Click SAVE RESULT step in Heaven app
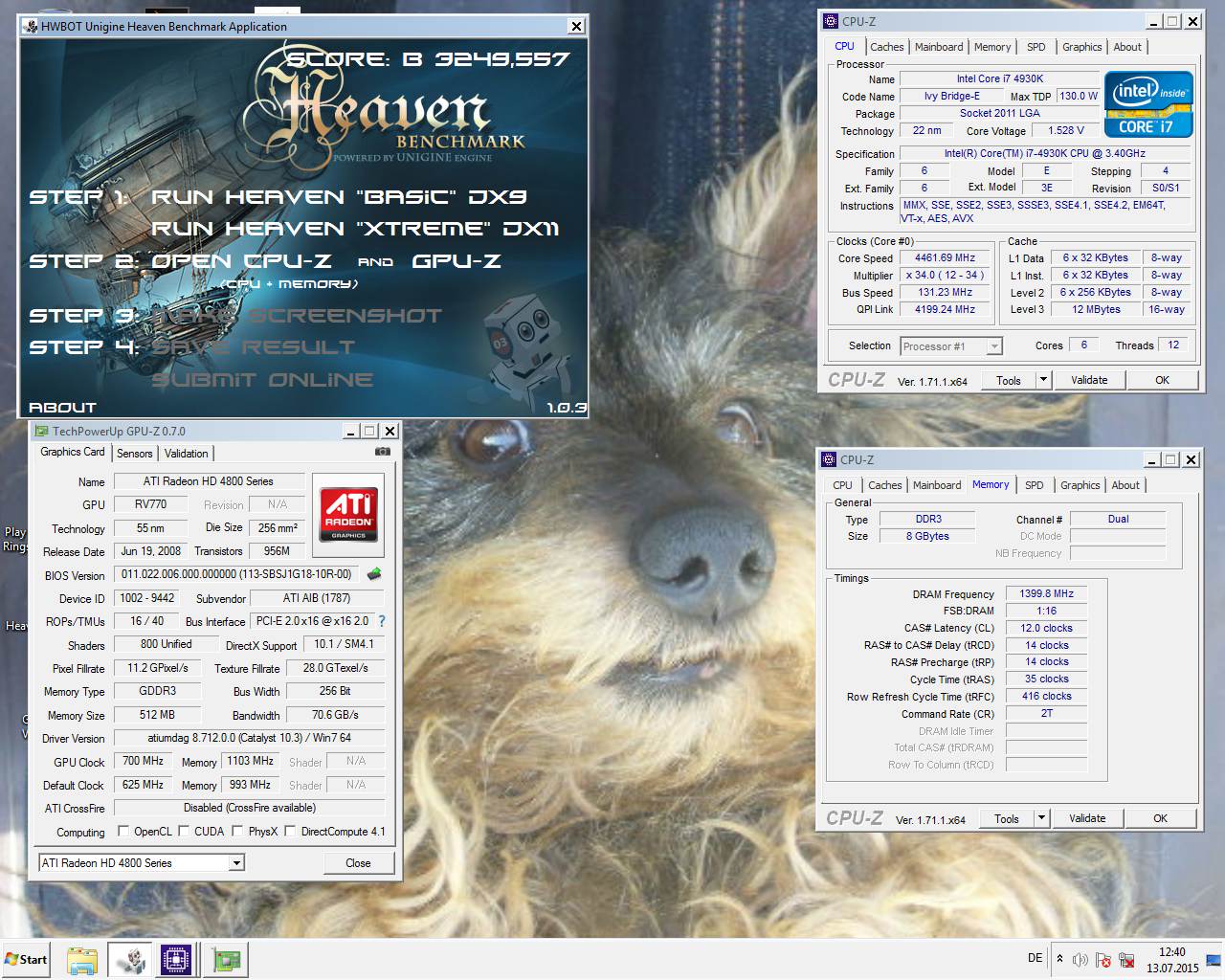Image resolution: width=1225 pixels, height=980 pixels. point(254,347)
